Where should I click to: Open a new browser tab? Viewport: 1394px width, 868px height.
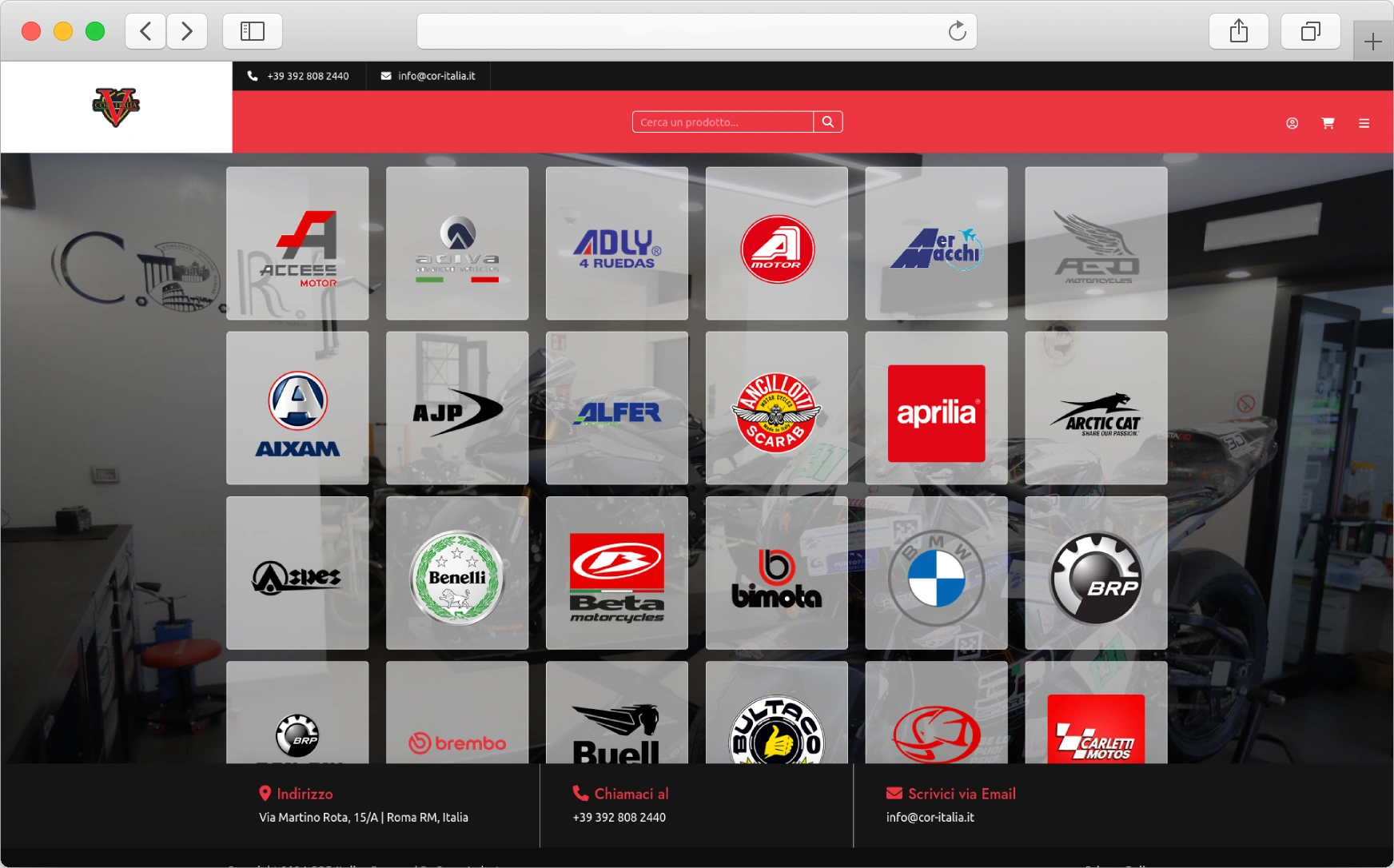tap(1373, 41)
